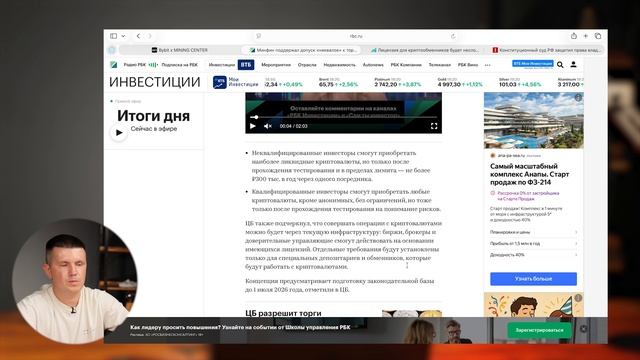Click the party cartoon ad image
Viewport: 640px width, 360px height.
coord(533,304)
